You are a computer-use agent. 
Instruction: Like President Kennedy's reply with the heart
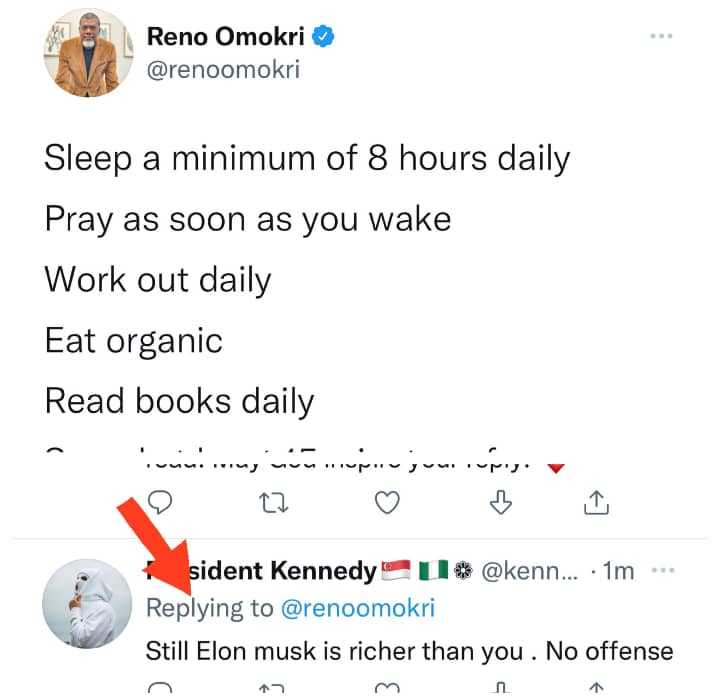tap(388, 690)
